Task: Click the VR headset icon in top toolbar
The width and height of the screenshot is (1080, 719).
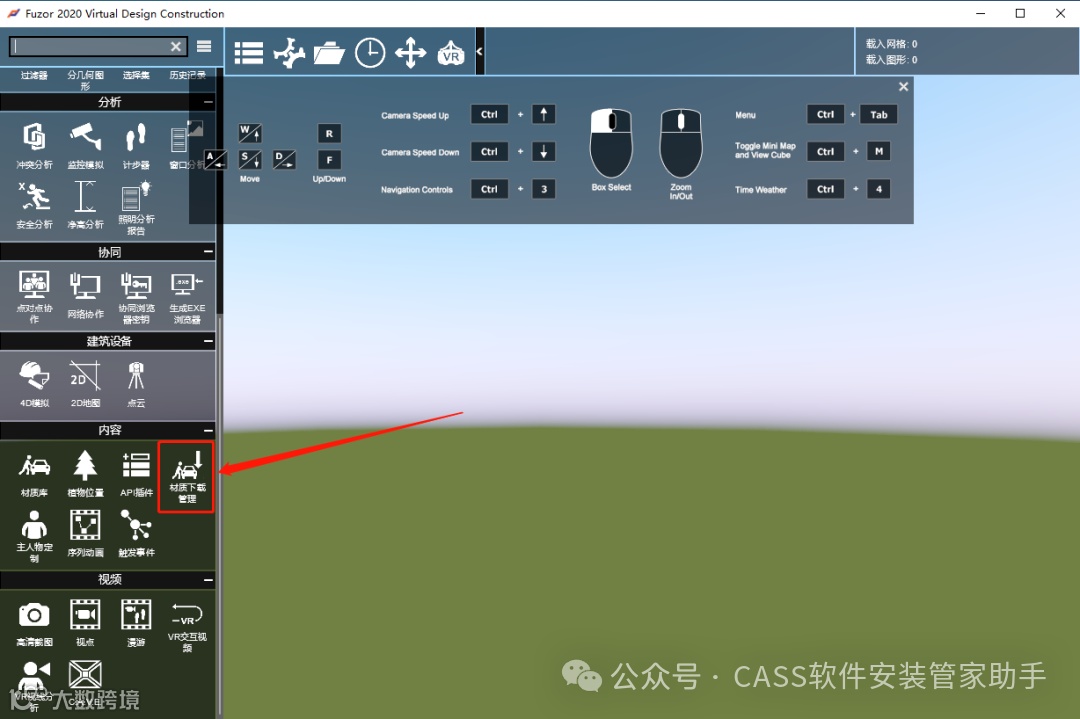Action: click(450, 52)
